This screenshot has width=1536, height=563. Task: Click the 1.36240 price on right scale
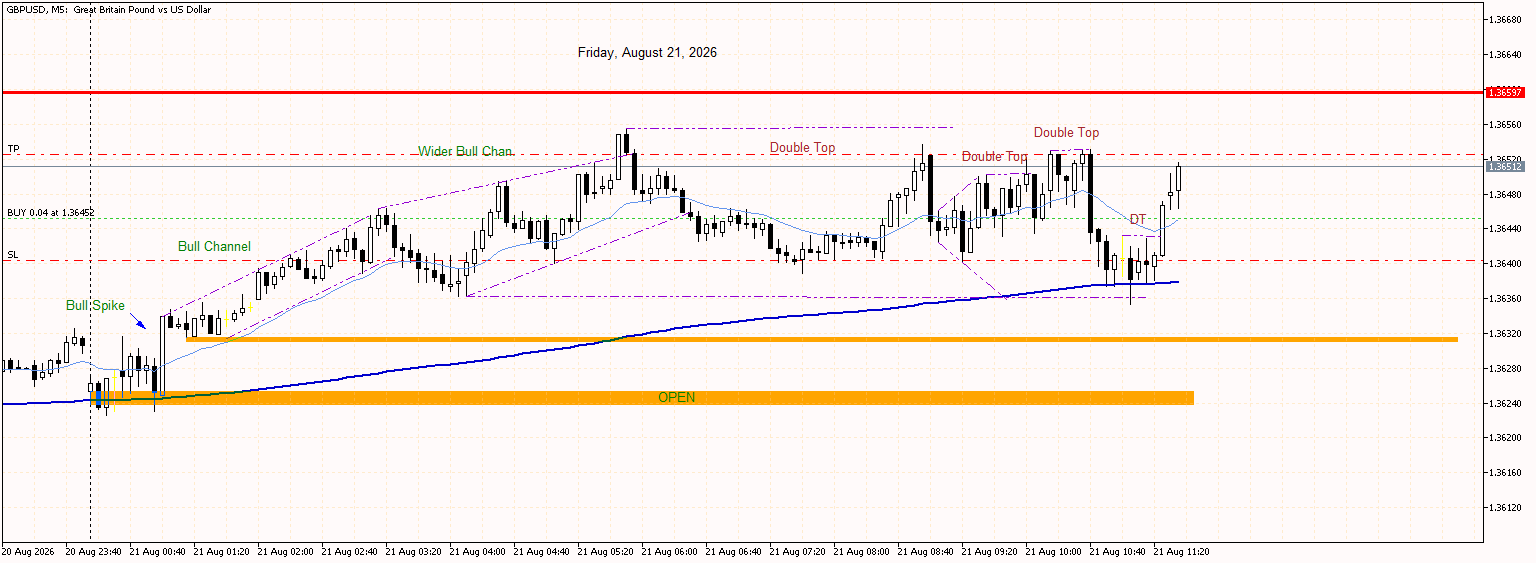(x=1504, y=403)
